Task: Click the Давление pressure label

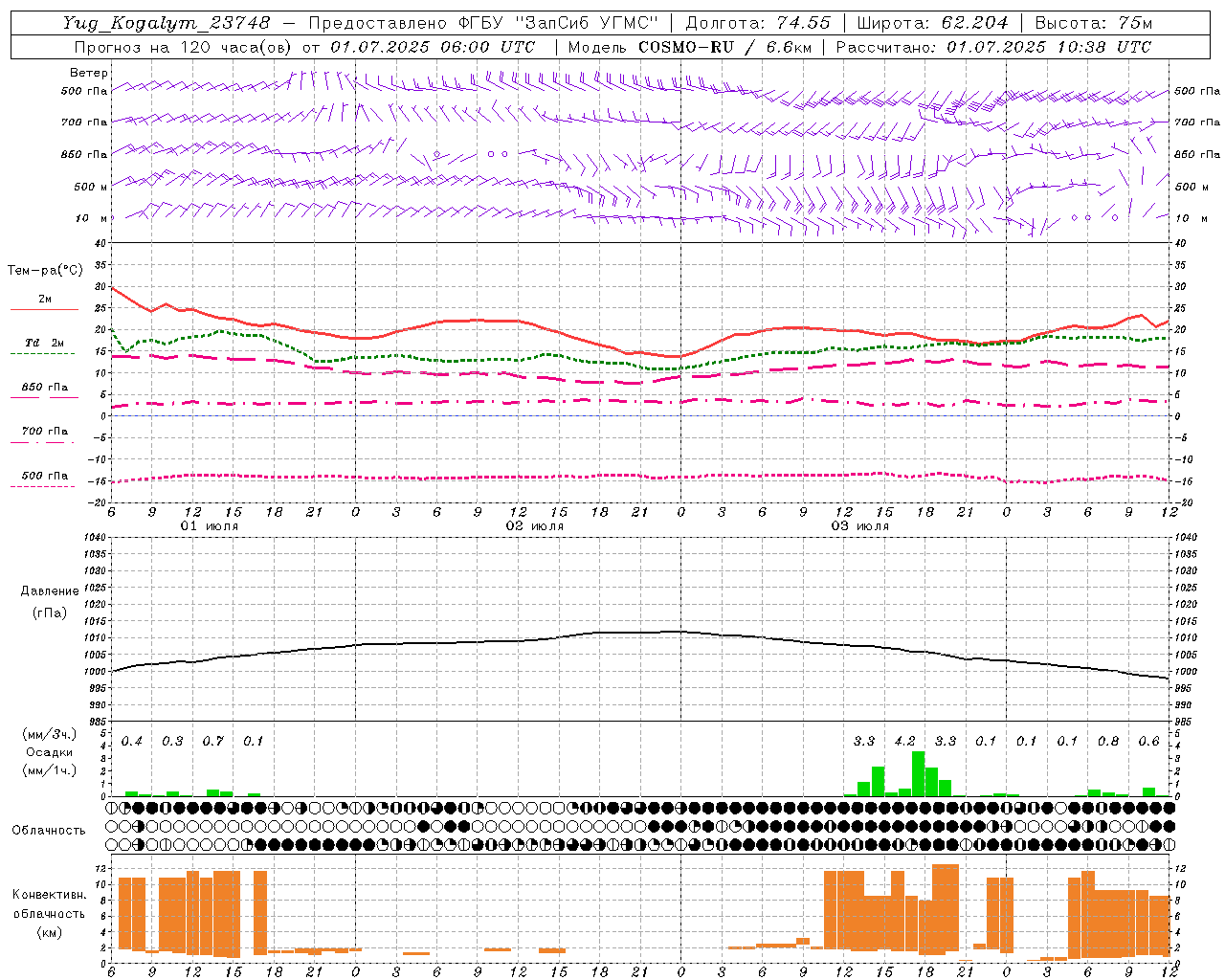Action: click(50, 591)
